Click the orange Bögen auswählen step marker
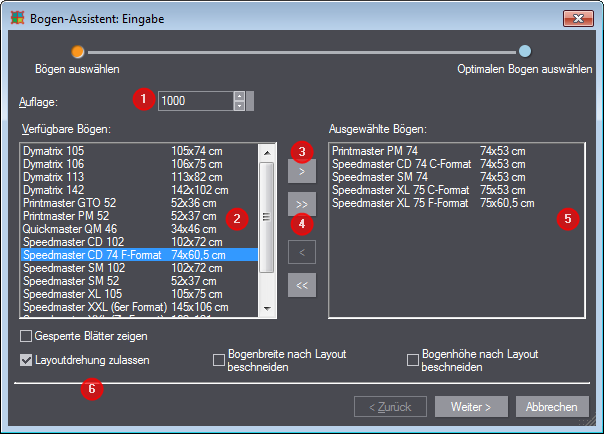The image size is (604, 434). (x=78, y=52)
